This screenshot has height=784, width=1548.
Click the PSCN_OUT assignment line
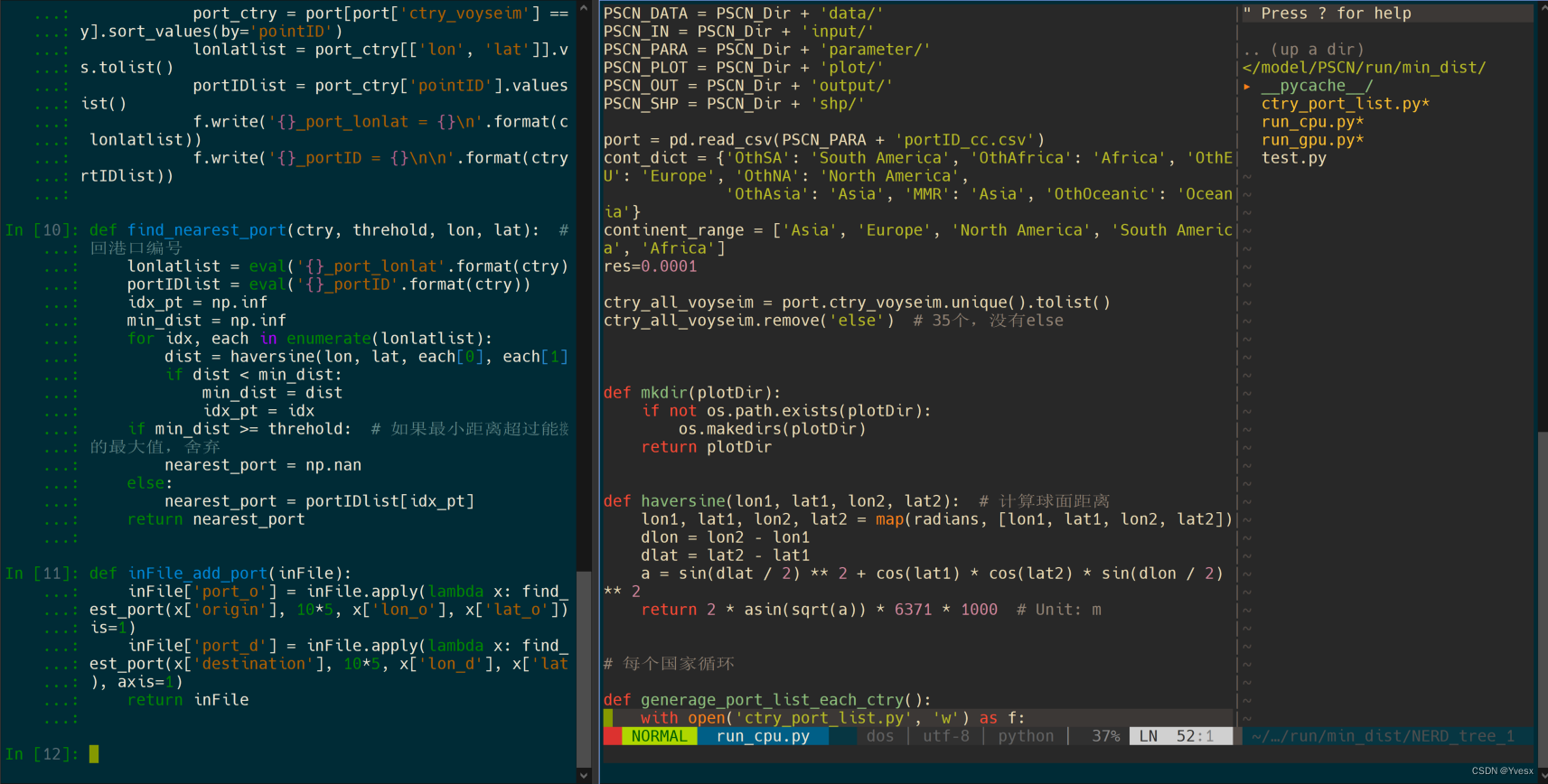pyautogui.click(x=748, y=86)
